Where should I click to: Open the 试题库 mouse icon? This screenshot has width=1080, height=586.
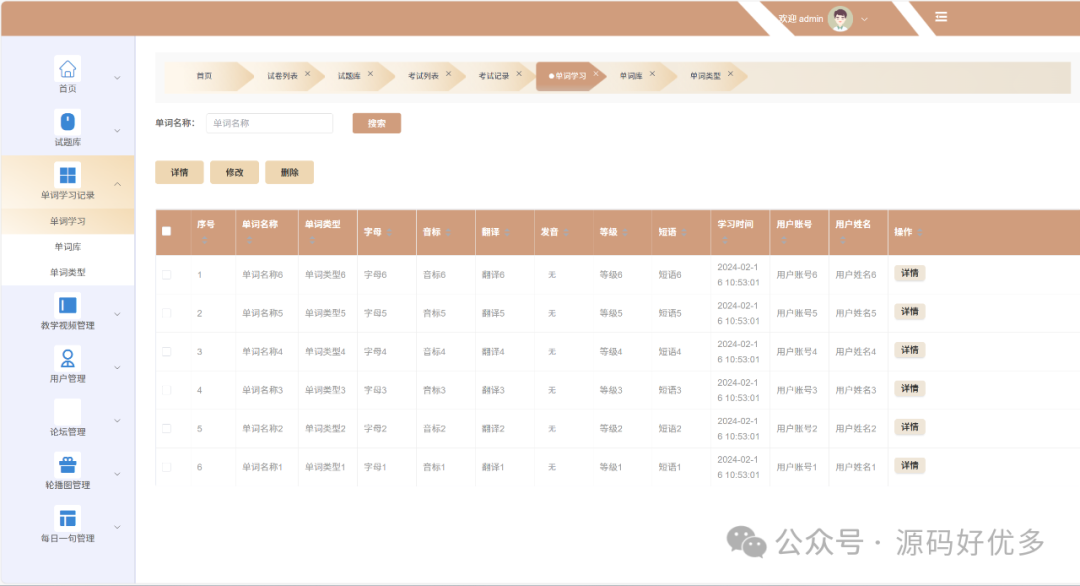click(67, 122)
